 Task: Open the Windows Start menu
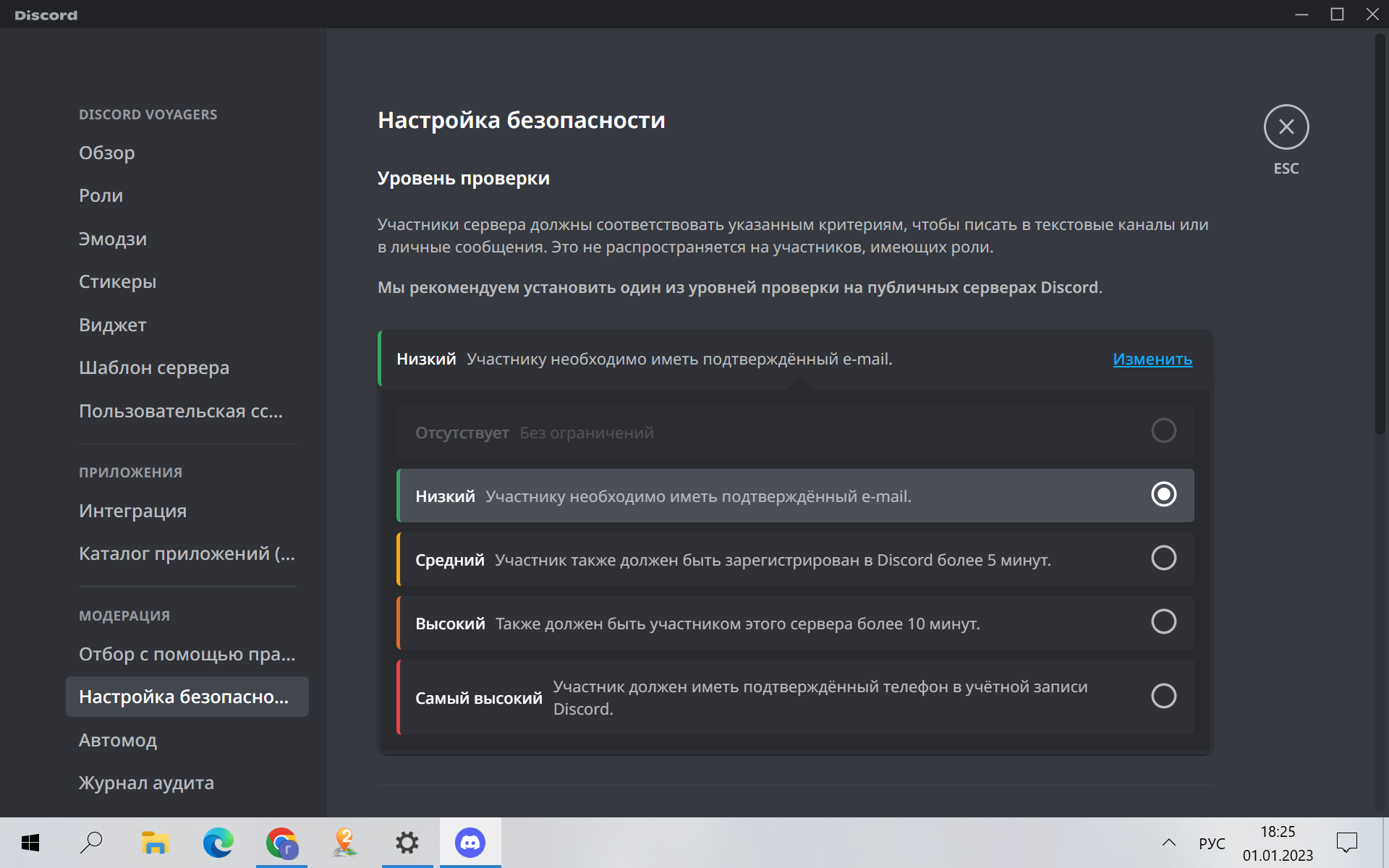click(30, 843)
